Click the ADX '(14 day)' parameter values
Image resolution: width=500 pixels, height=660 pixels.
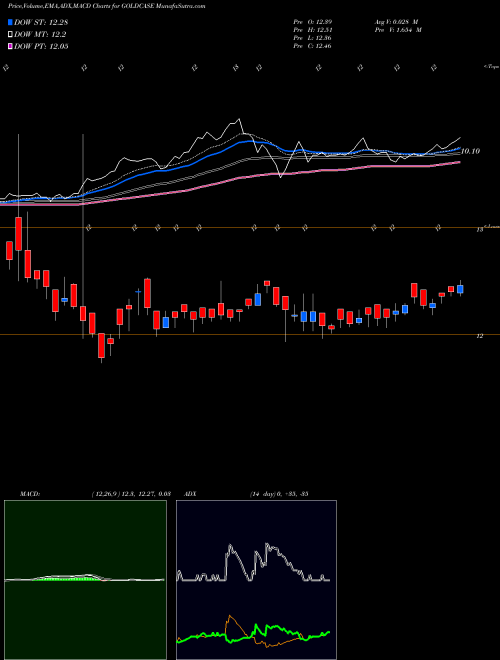tap(261, 494)
